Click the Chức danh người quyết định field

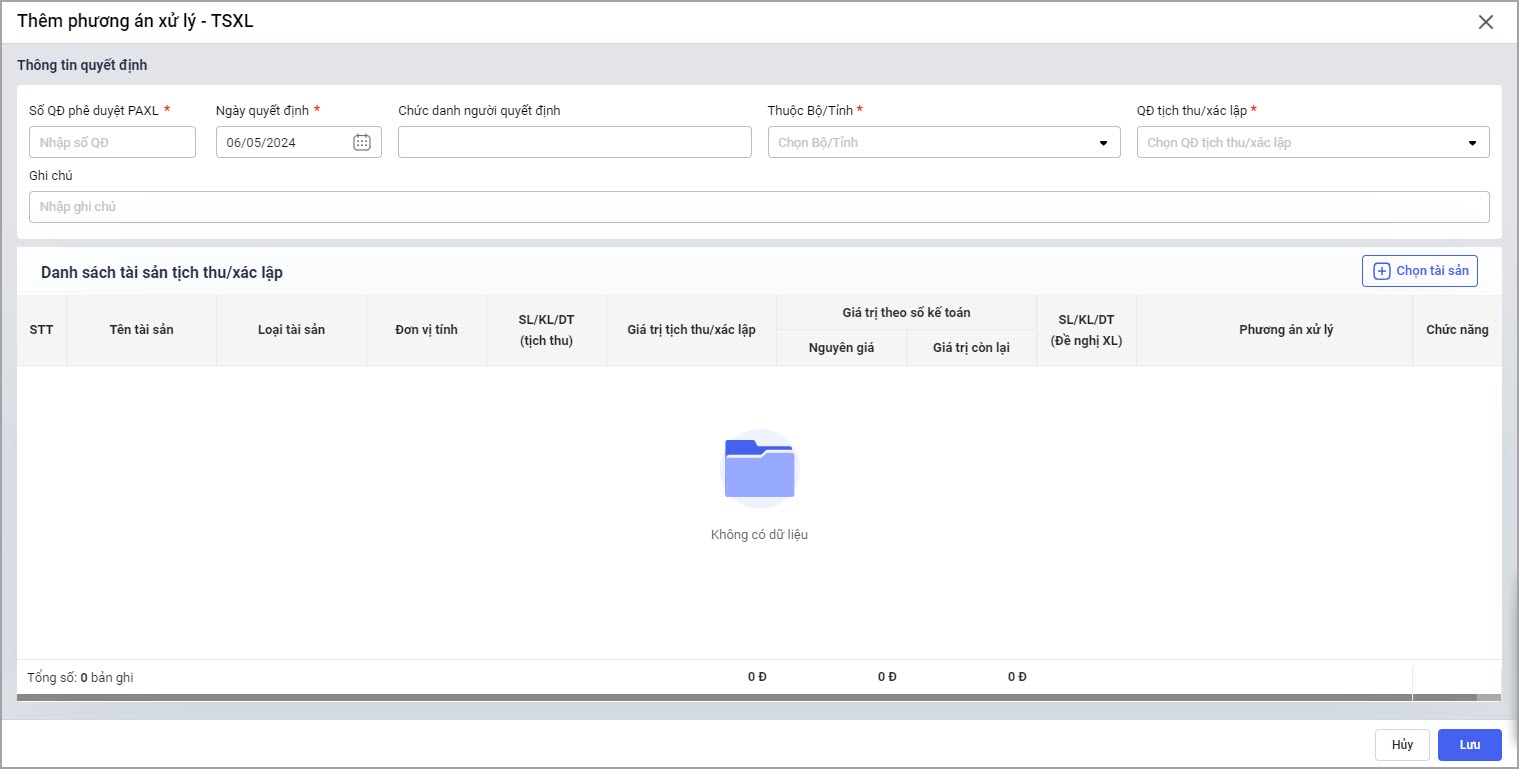click(x=574, y=142)
